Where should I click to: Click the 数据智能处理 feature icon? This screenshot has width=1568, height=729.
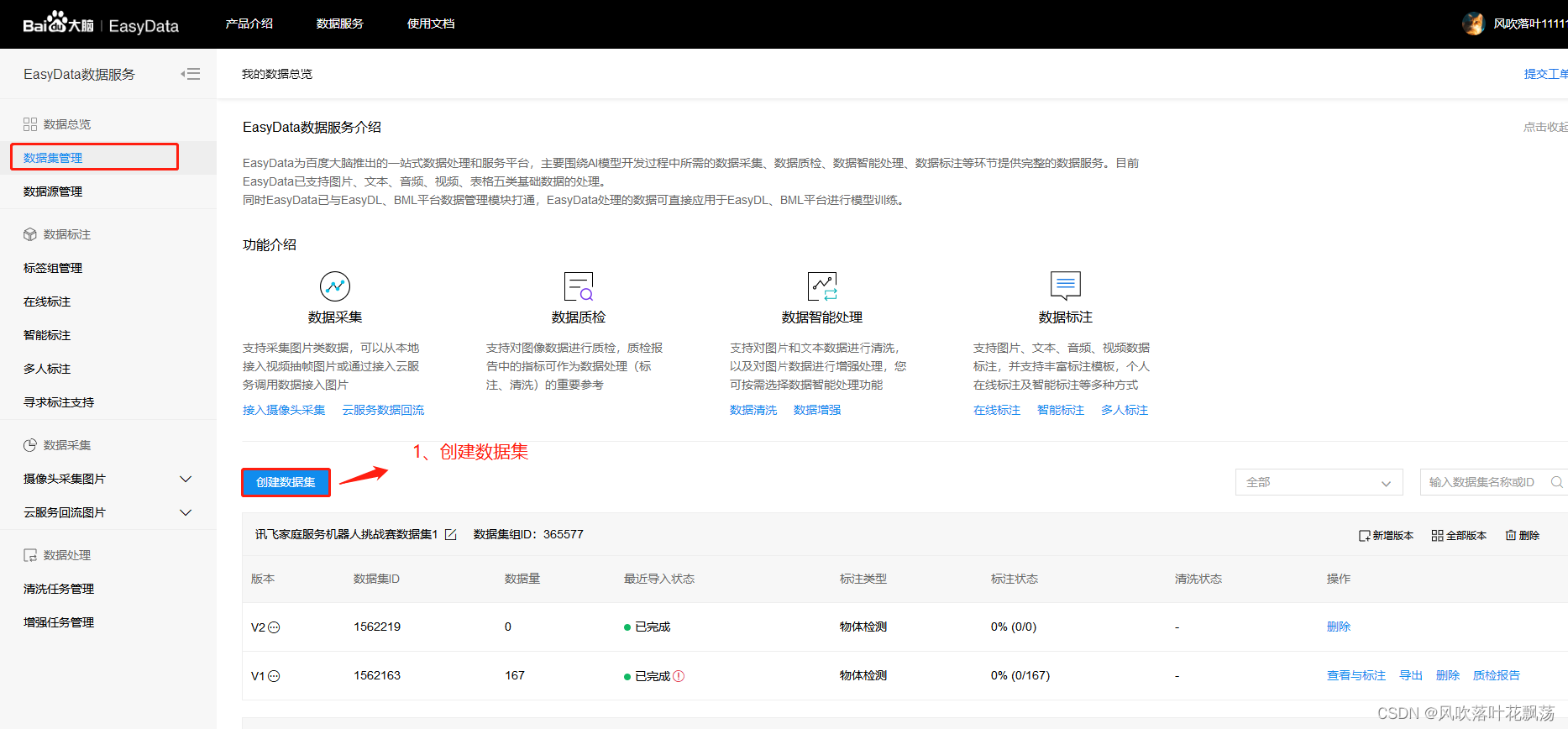coord(822,286)
